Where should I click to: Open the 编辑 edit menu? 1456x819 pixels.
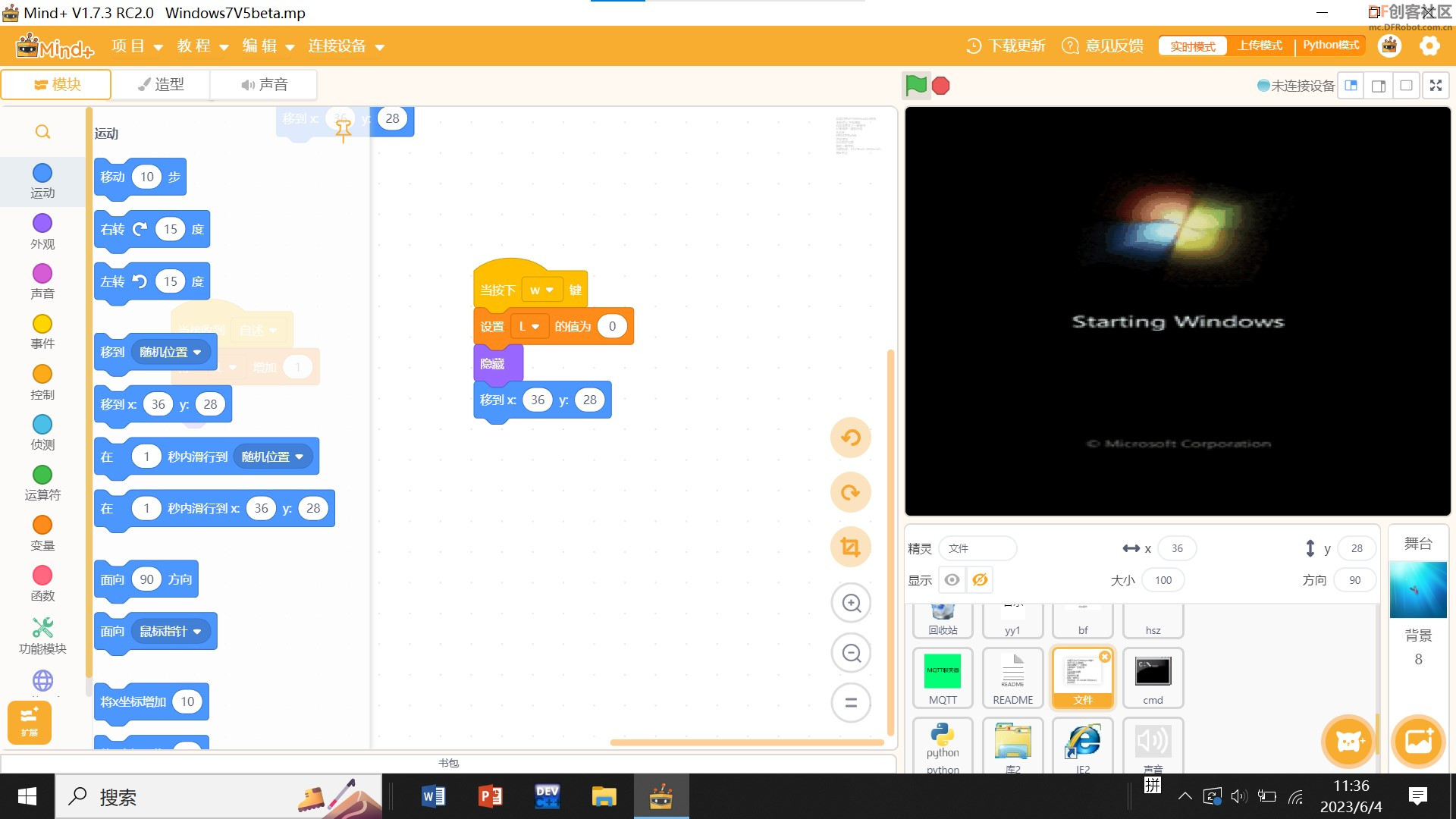[x=268, y=46]
